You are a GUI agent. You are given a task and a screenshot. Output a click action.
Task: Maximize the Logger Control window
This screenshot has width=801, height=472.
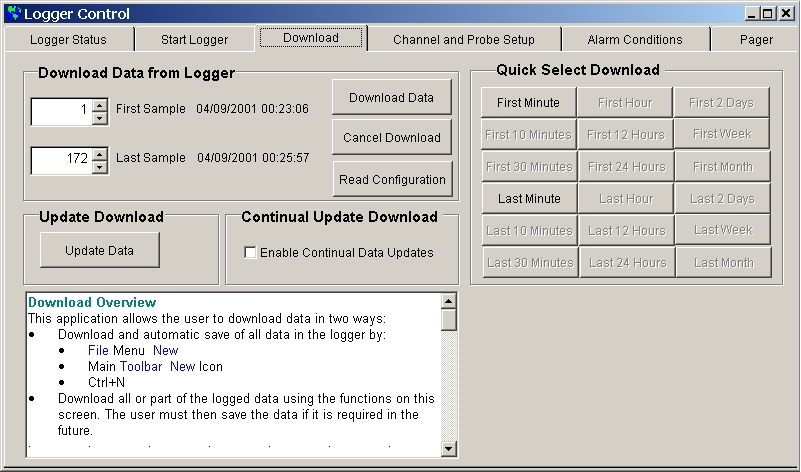pos(767,14)
